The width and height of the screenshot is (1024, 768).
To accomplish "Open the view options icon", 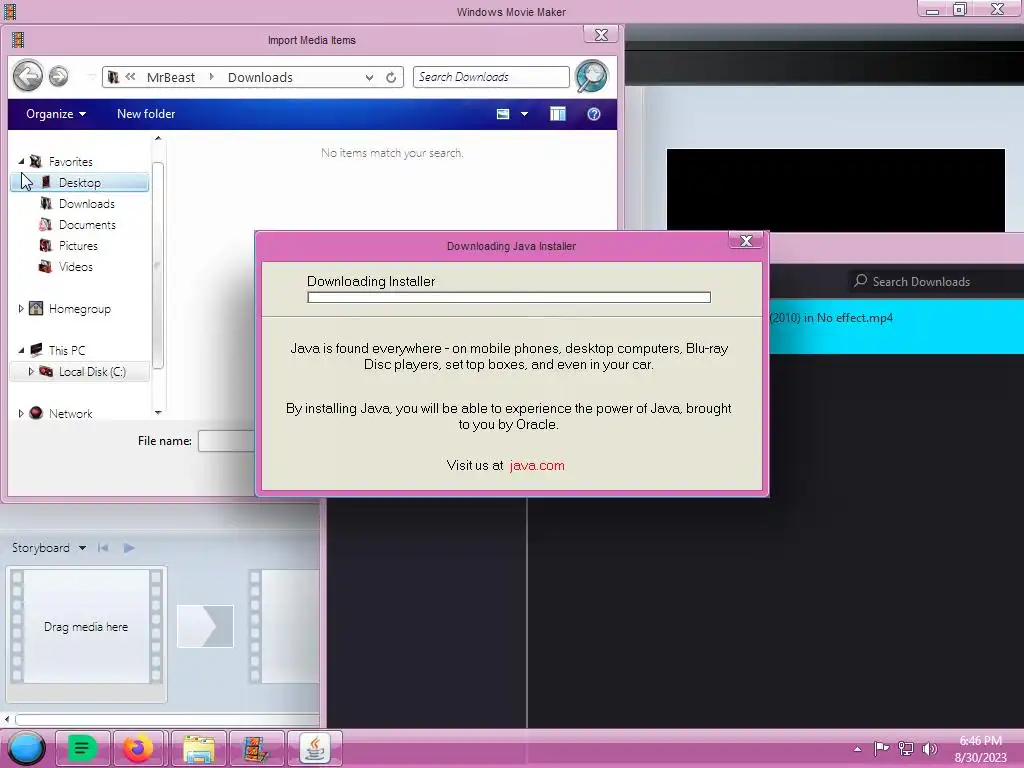I will coord(503,114).
